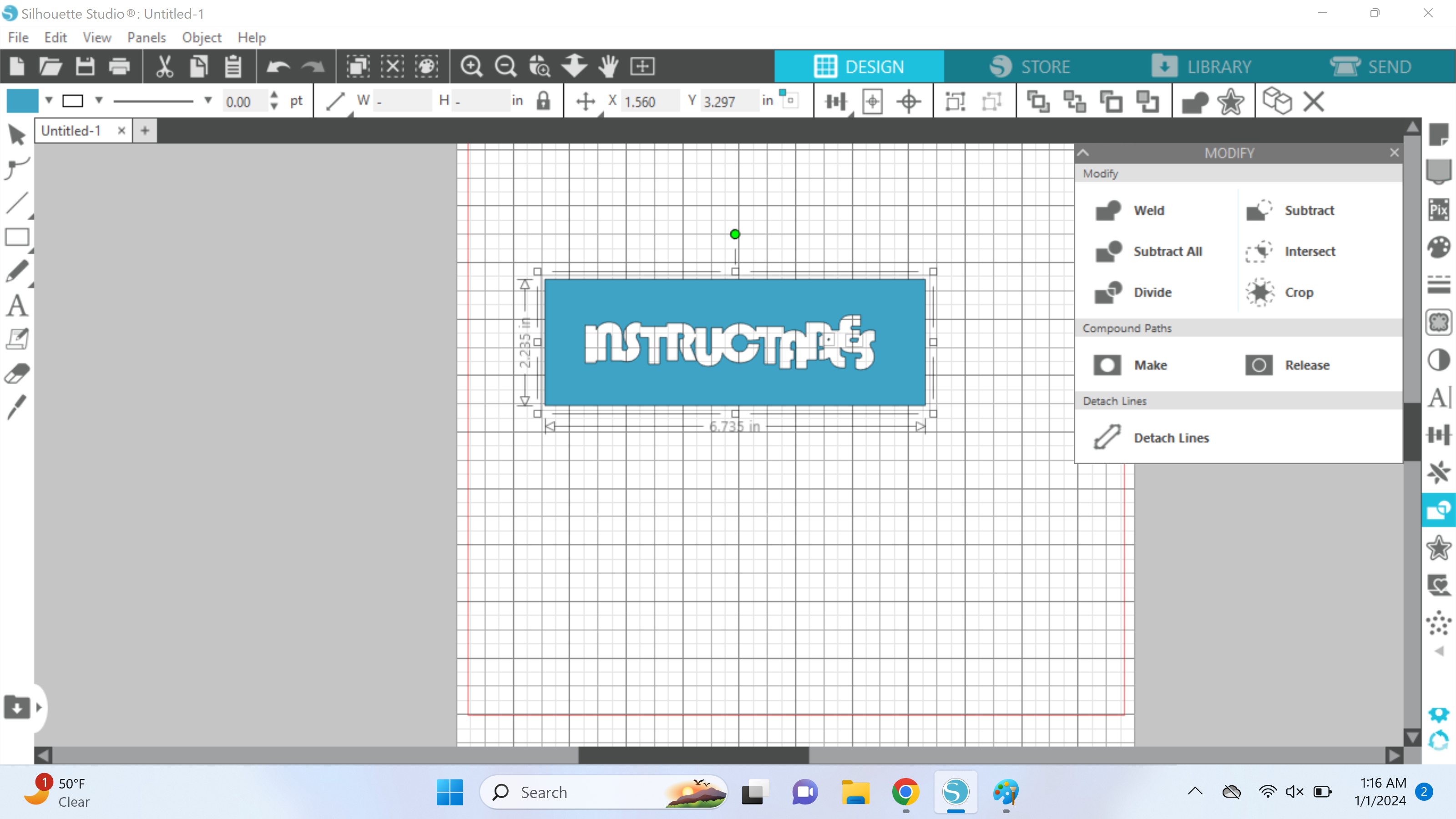
Task: Click the Detach Lines button
Action: [1151, 437]
